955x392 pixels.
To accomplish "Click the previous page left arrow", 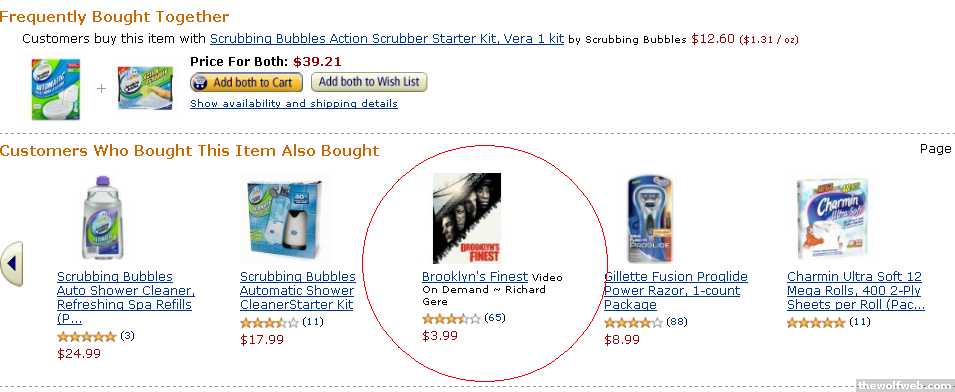I will click(x=12, y=264).
